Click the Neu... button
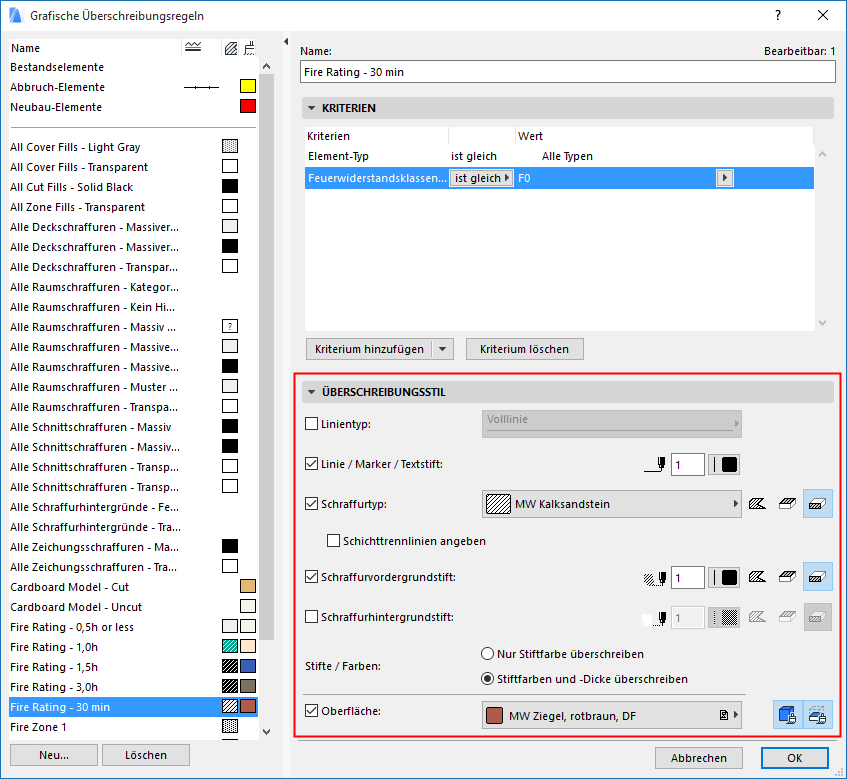 coord(54,755)
